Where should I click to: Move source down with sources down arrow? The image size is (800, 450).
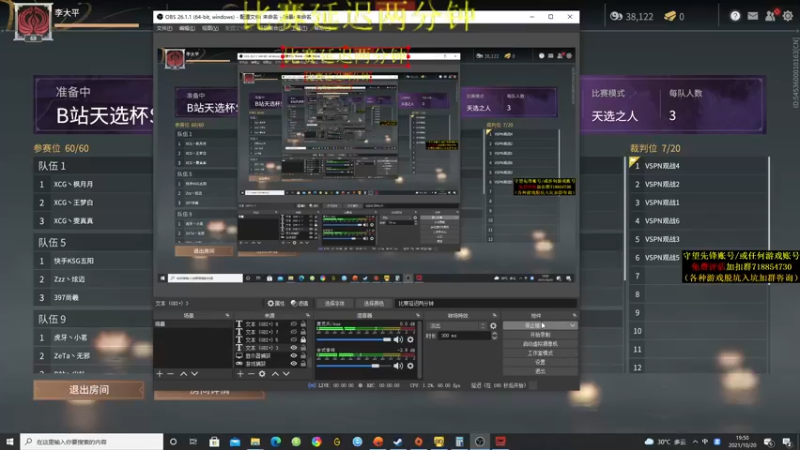286,374
